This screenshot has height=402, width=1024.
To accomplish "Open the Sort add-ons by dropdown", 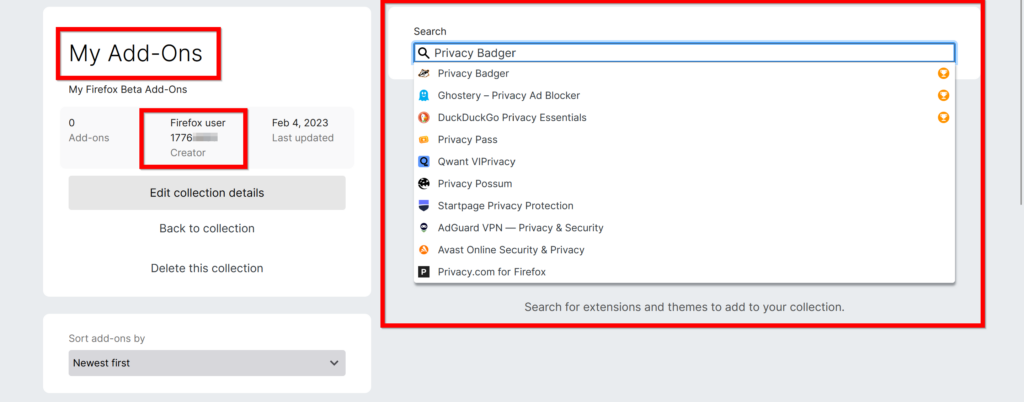I will (206, 363).
